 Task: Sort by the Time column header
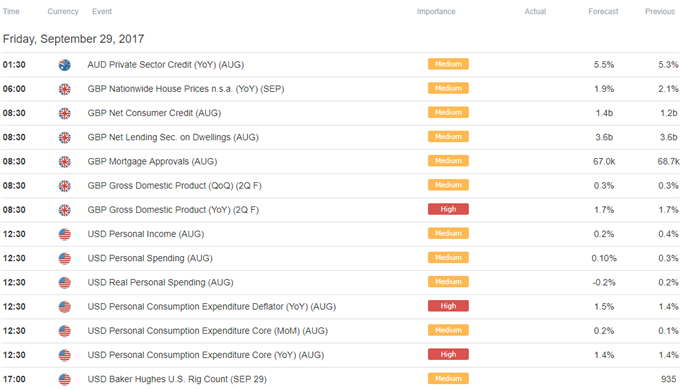point(11,12)
